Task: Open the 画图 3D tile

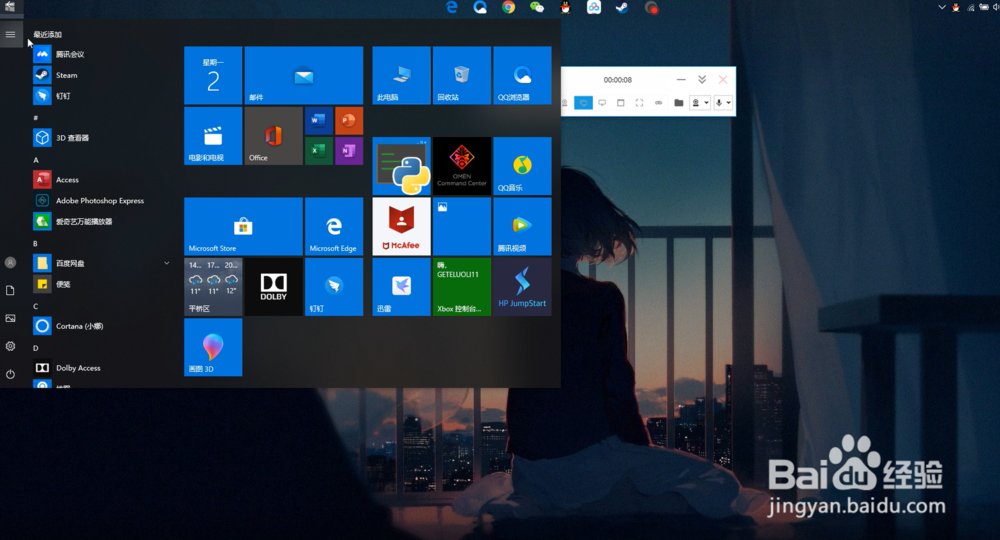Action: tap(213, 347)
